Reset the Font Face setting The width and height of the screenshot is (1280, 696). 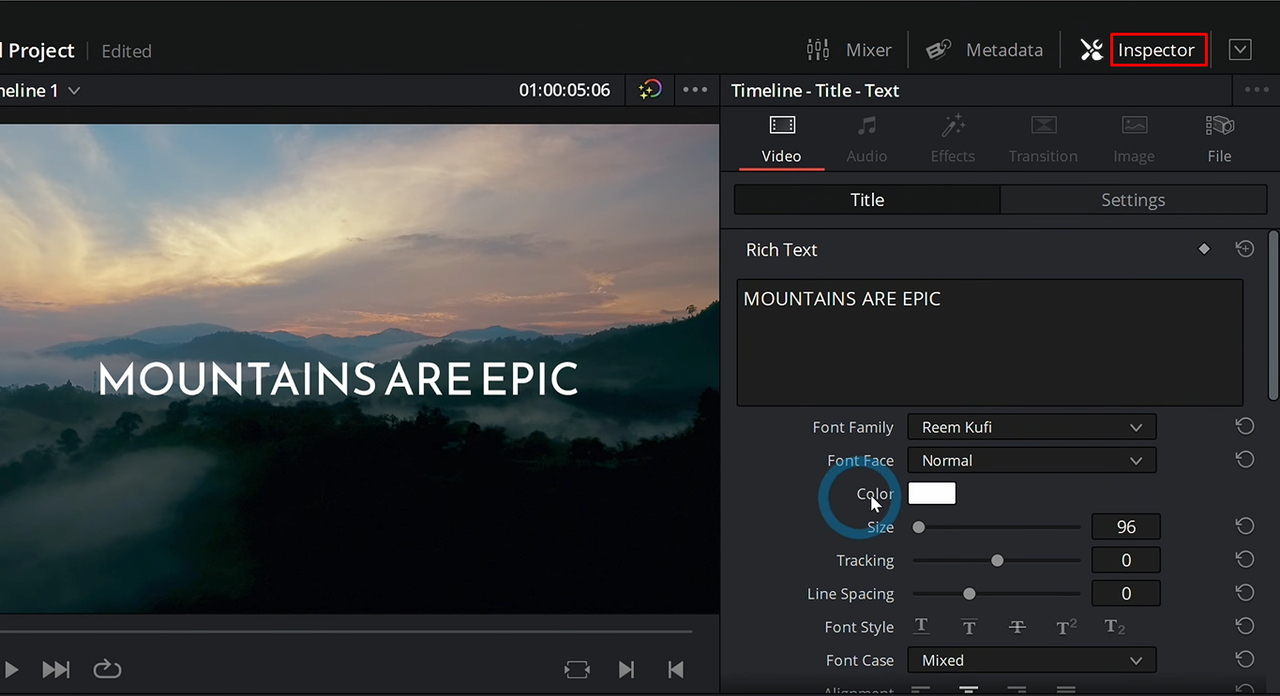tap(1244, 460)
